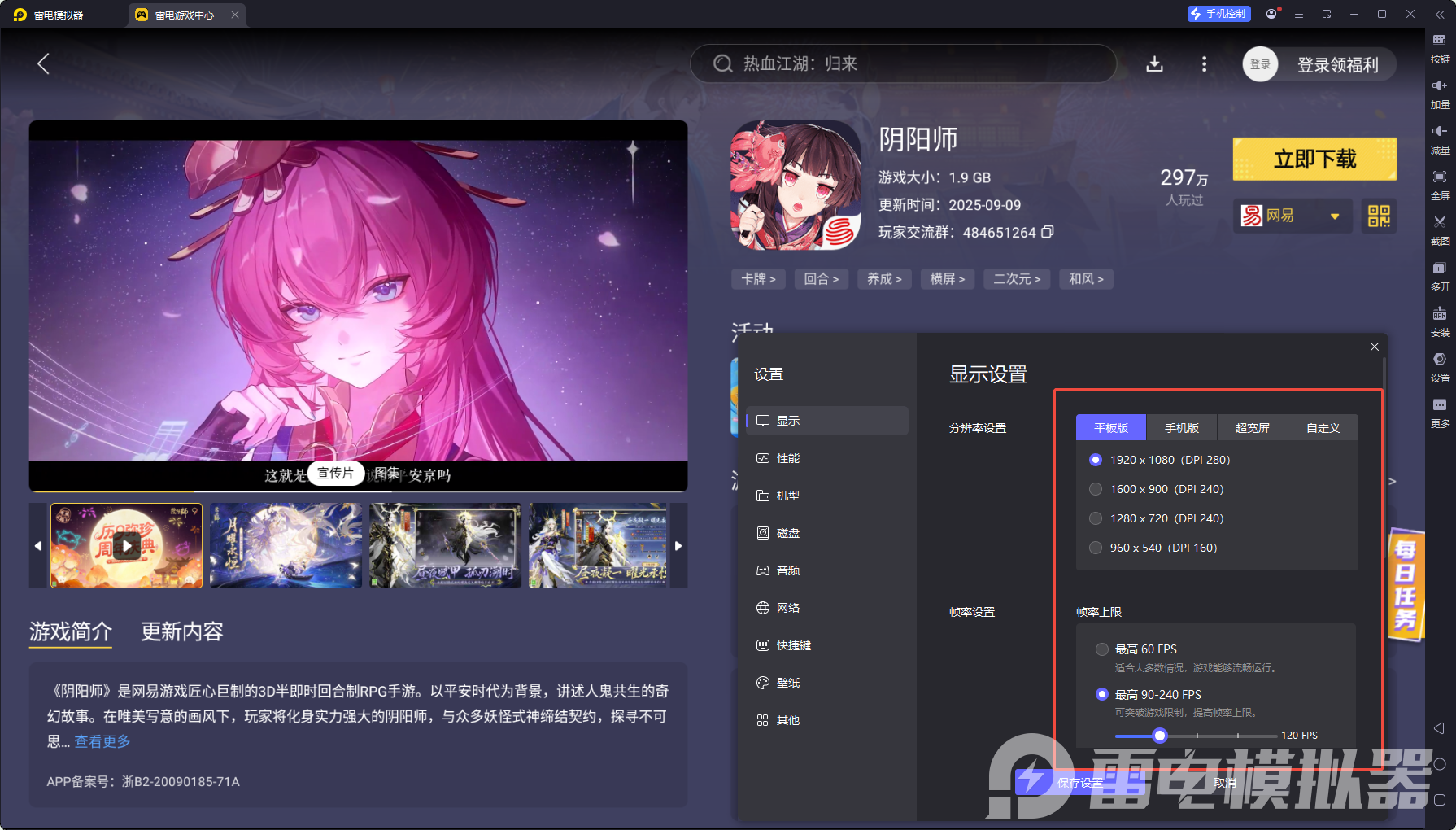Expand the 和风 tag category
Viewport: 1456px width, 830px height.
coord(1086,279)
